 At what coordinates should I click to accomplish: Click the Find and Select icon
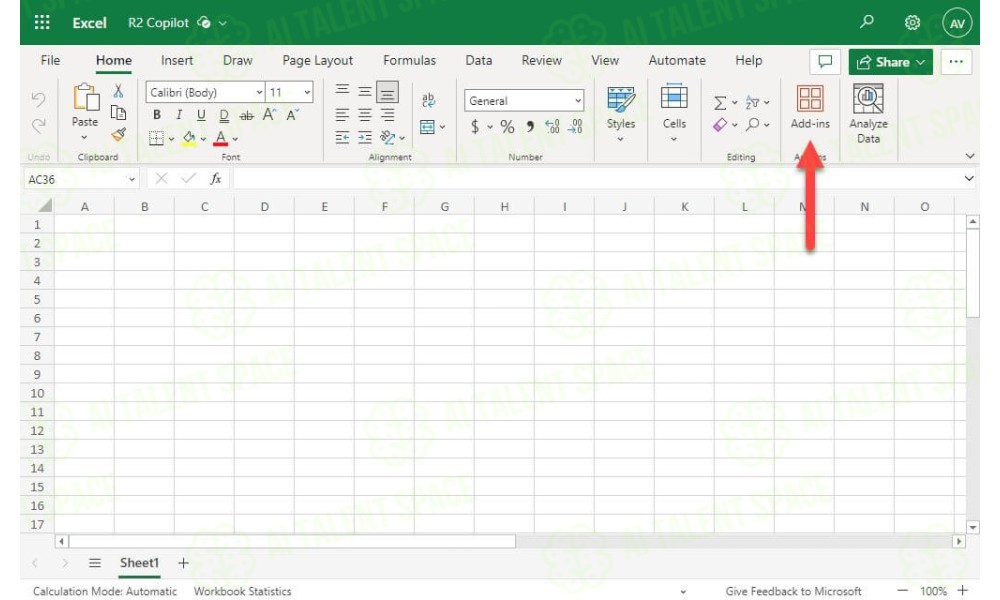coord(753,124)
